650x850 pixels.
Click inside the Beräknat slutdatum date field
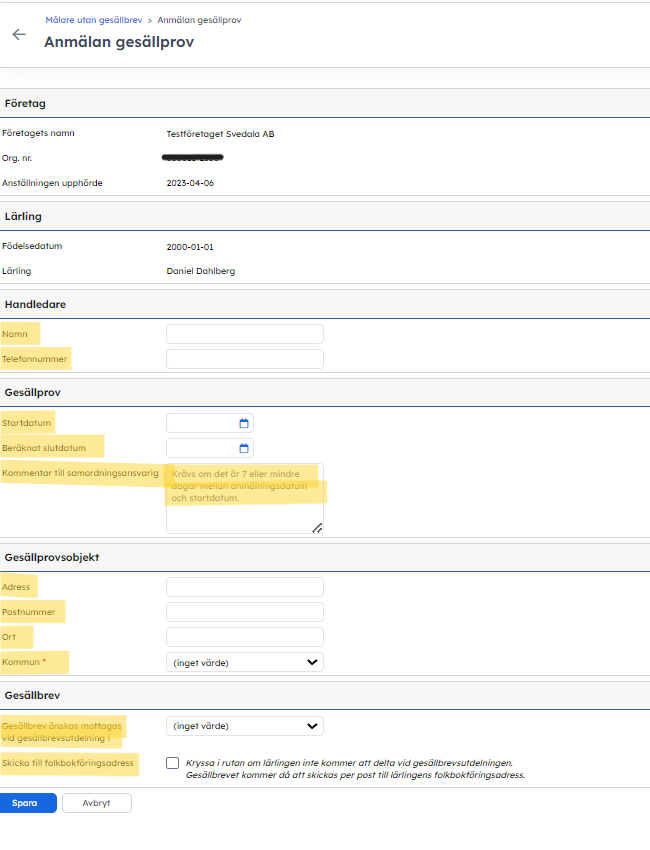[200, 448]
